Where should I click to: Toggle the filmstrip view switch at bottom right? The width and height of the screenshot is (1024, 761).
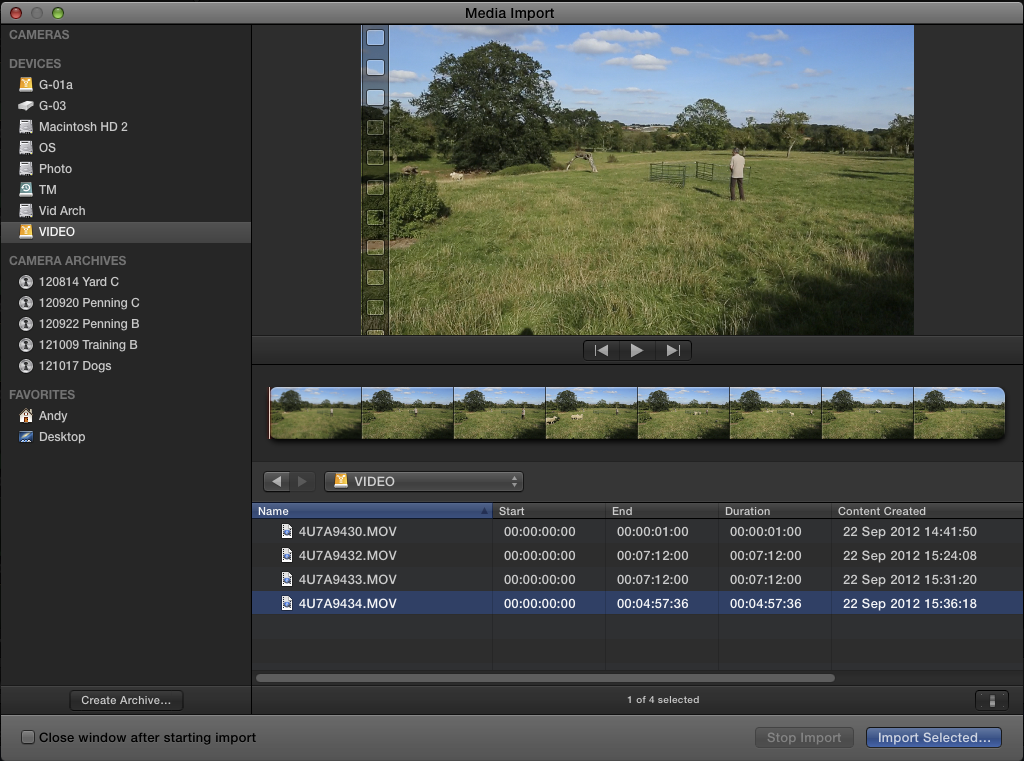coord(991,700)
